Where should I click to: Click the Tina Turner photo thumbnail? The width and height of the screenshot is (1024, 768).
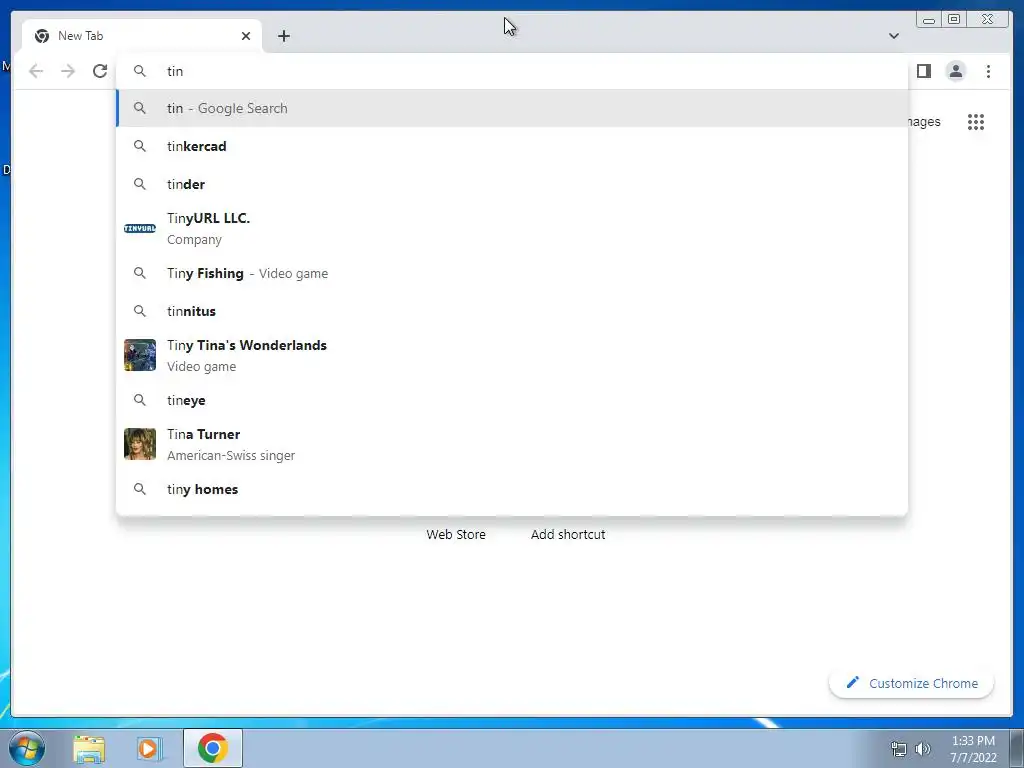tap(140, 444)
